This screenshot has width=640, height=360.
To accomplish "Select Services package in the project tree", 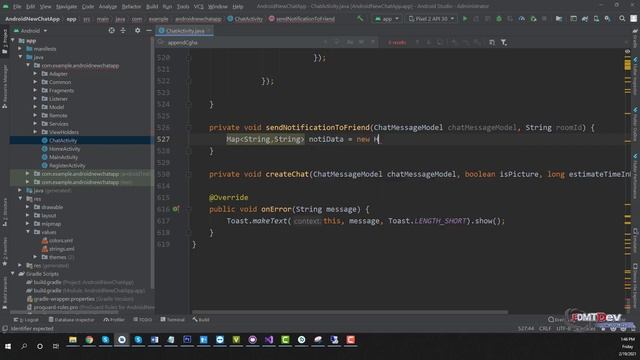I will (x=58, y=124).
